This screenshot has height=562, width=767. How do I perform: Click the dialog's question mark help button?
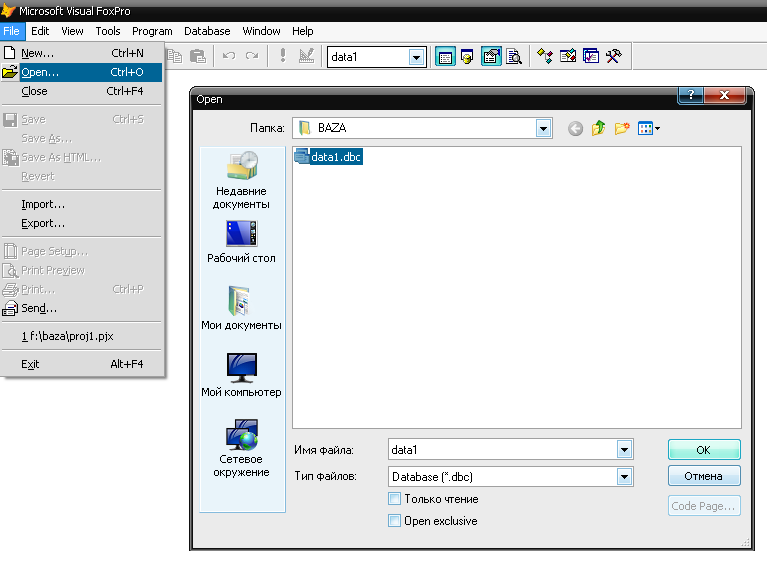pos(691,95)
